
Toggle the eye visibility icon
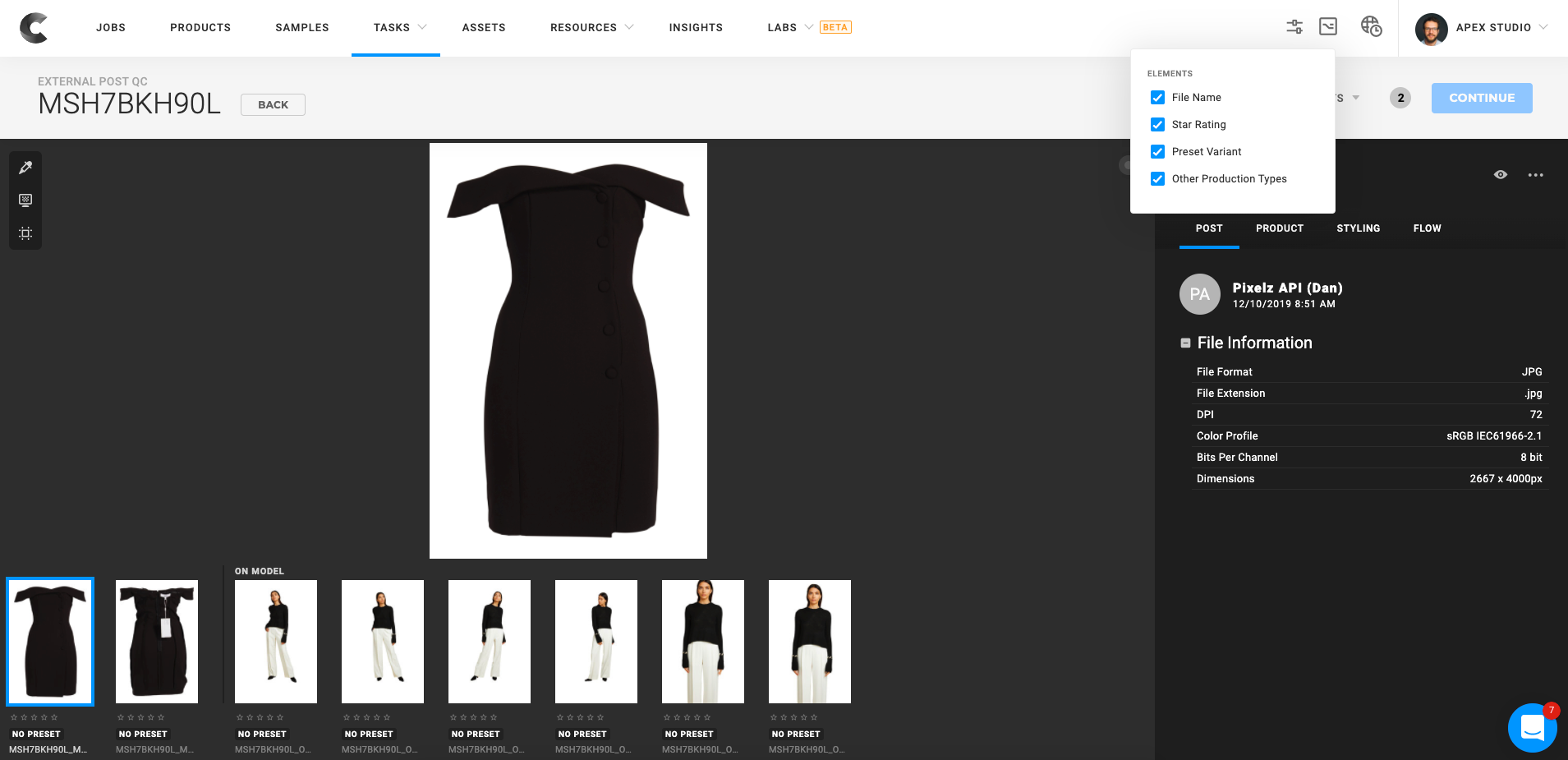click(1500, 175)
